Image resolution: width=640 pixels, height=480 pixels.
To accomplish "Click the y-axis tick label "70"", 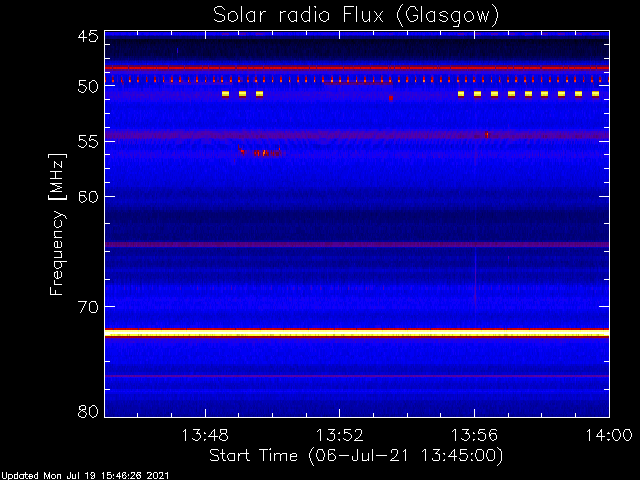I will point(88,307).
